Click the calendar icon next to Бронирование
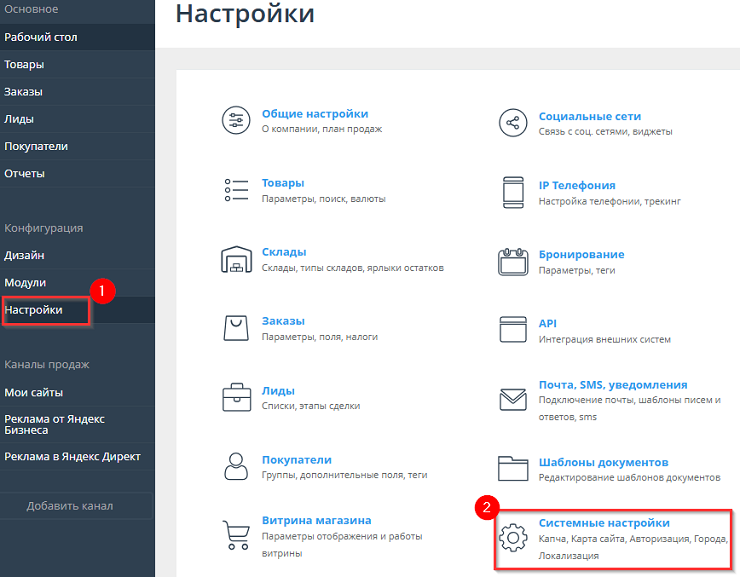This screenshot has width=740, height=577. 513,261
